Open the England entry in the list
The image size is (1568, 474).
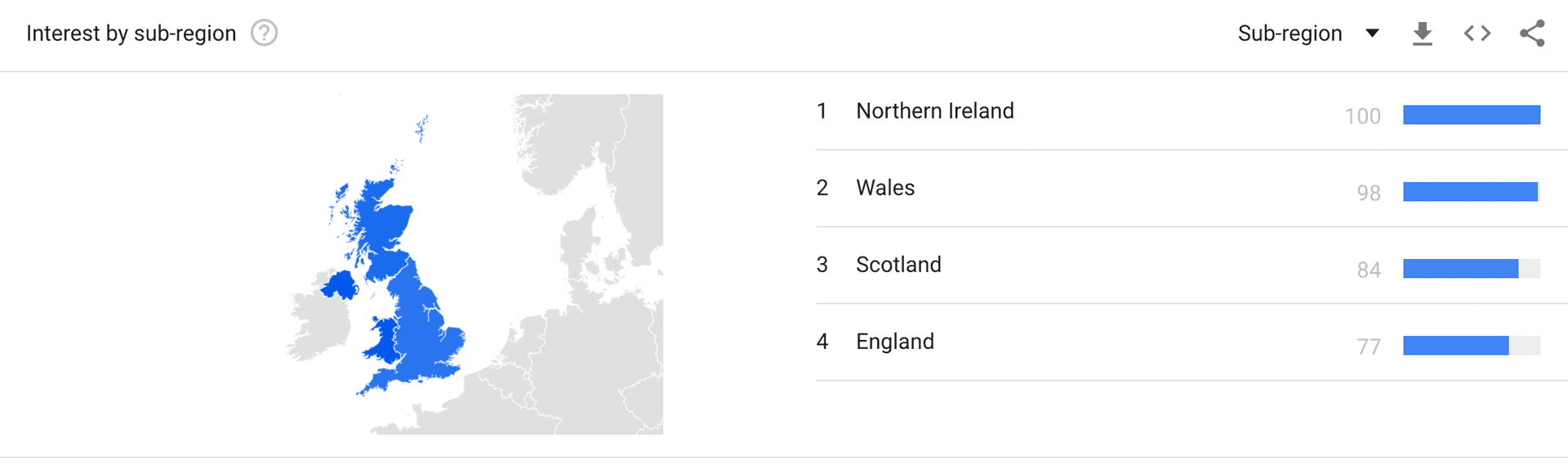895,342
